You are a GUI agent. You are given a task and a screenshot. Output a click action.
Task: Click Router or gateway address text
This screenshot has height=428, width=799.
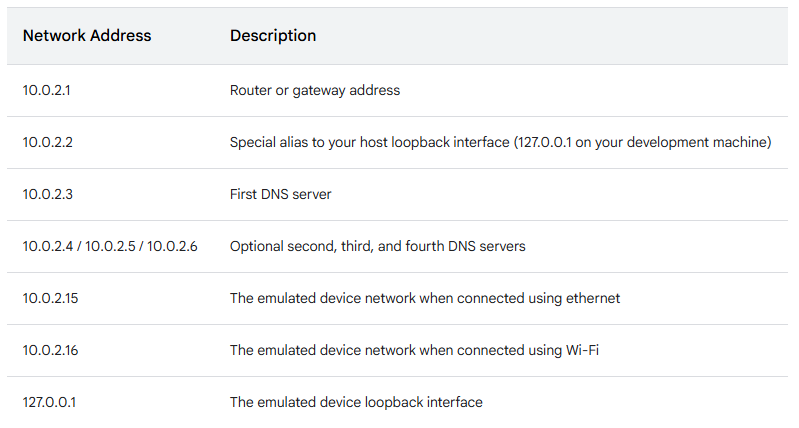point(315,90)
